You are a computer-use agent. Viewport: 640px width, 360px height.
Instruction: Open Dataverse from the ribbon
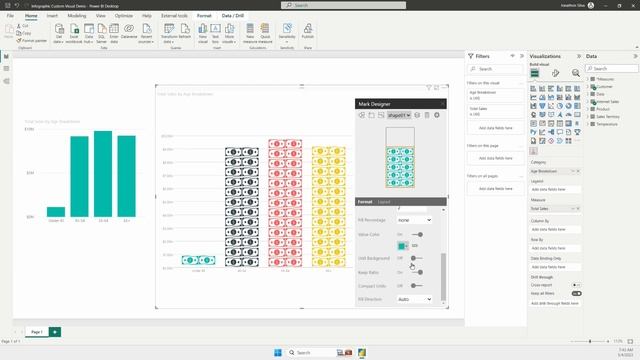click(129, 31)
